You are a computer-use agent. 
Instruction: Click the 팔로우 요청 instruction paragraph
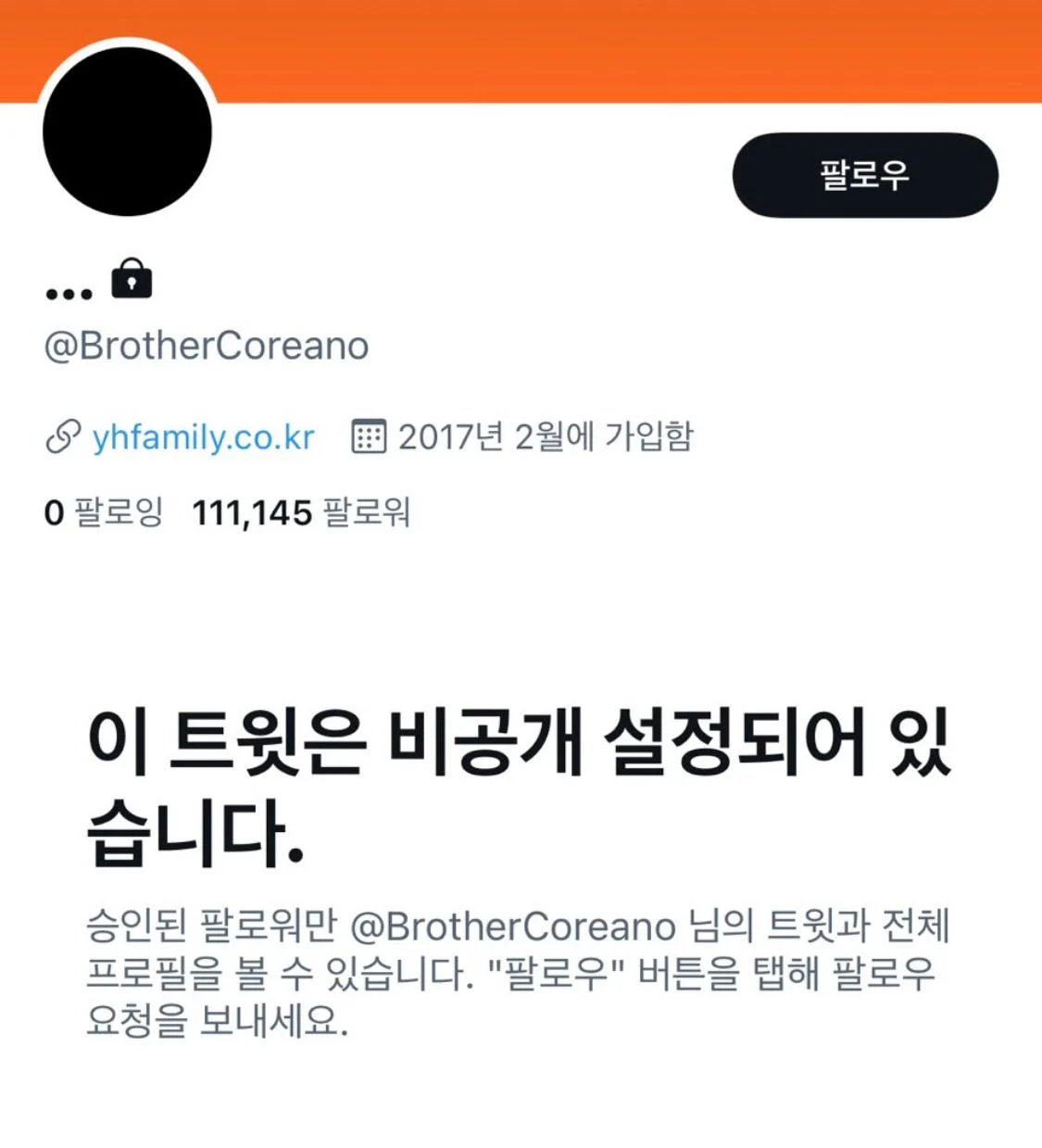[x=519, y=974]
